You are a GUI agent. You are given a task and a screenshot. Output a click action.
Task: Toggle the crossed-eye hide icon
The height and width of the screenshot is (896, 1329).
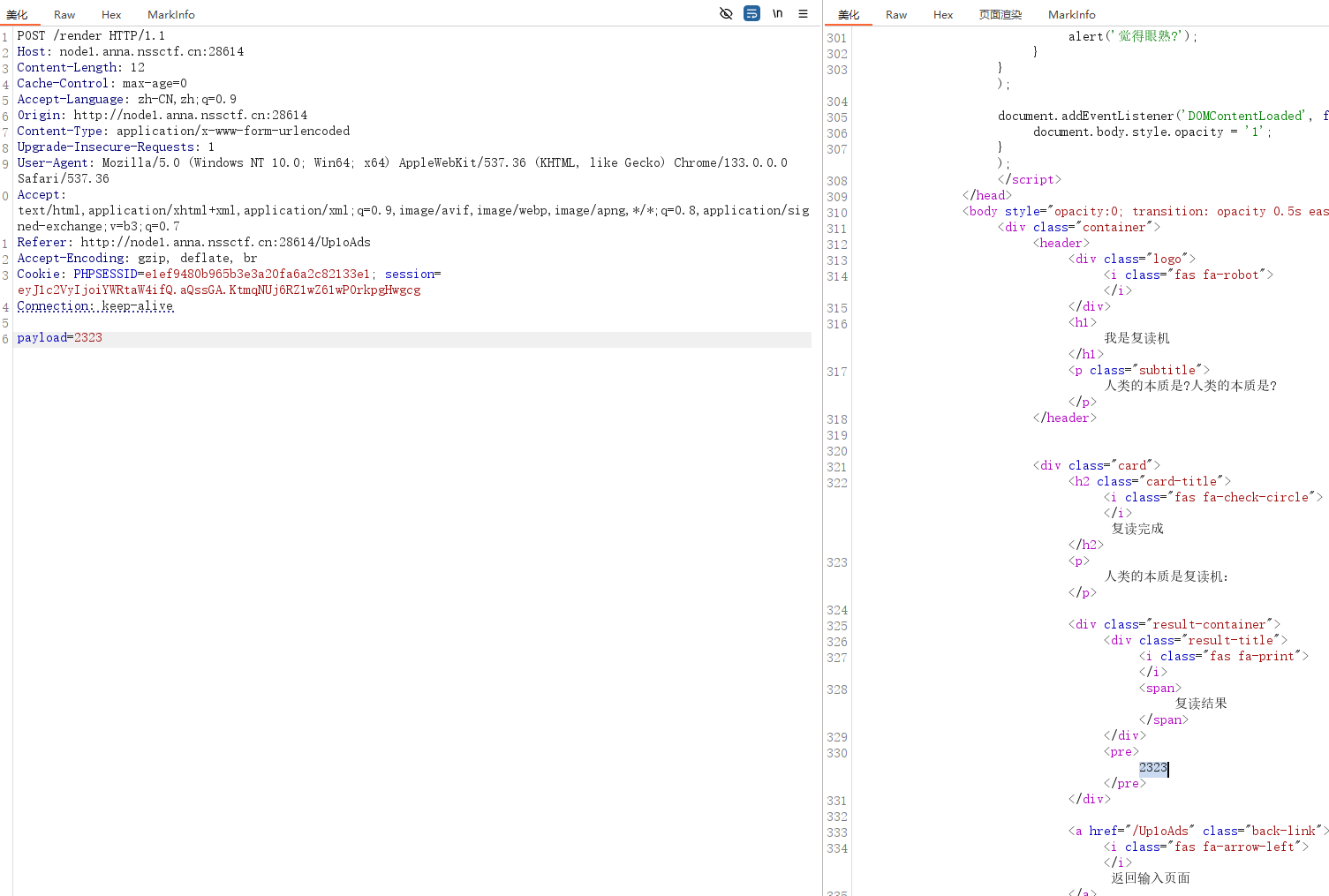[x=726, y=13]
